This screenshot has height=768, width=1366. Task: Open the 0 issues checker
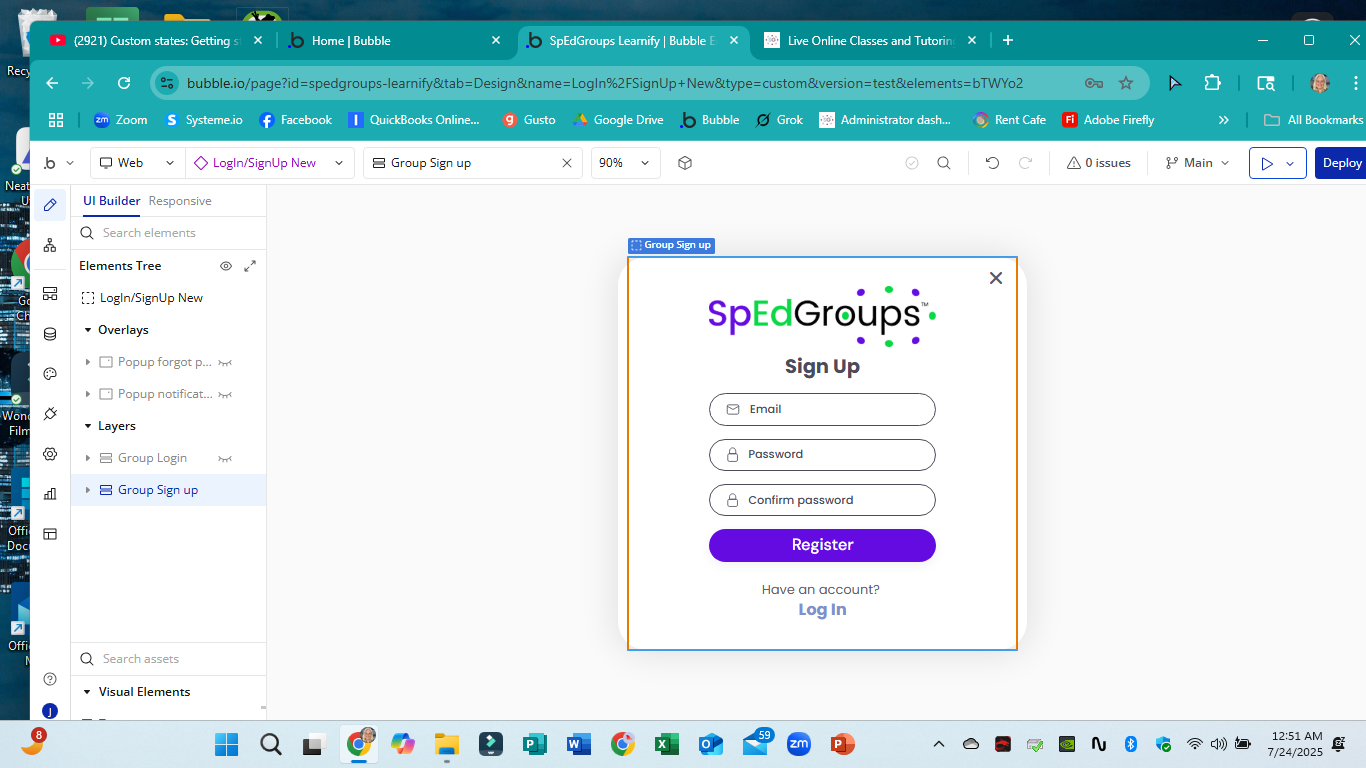click(1098, 163)
